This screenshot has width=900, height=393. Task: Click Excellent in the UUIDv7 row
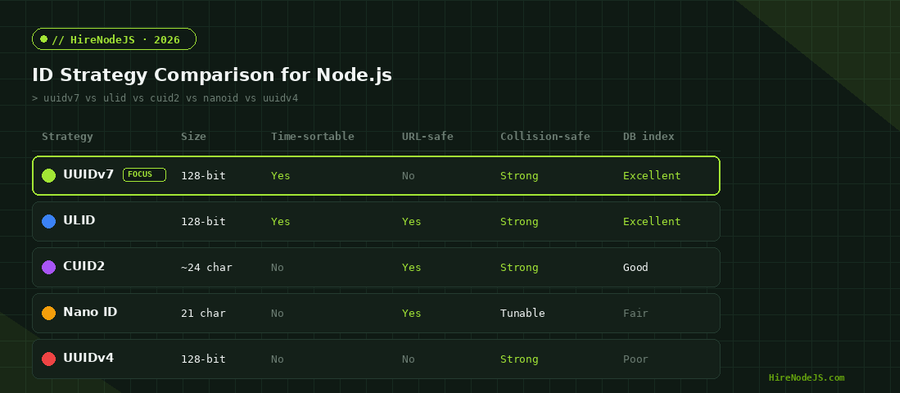pyautogui.click(x=652, y=176)
